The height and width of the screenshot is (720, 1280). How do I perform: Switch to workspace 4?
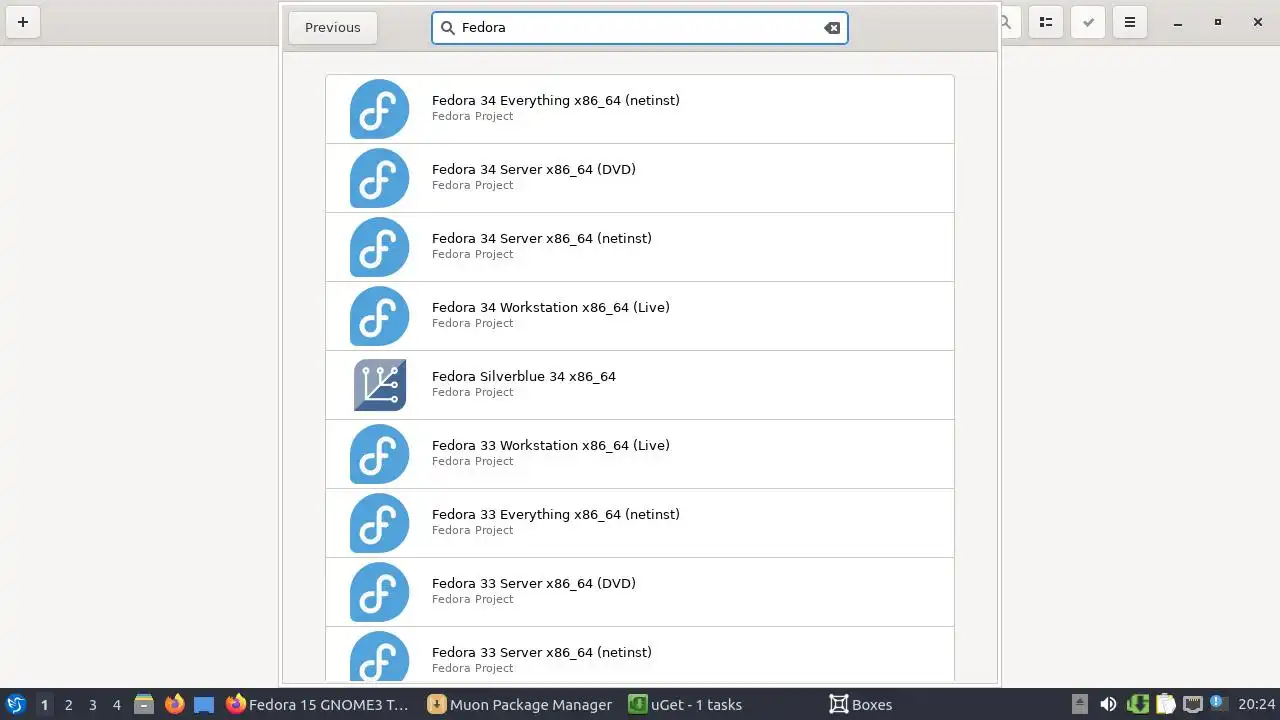(116, 705)
